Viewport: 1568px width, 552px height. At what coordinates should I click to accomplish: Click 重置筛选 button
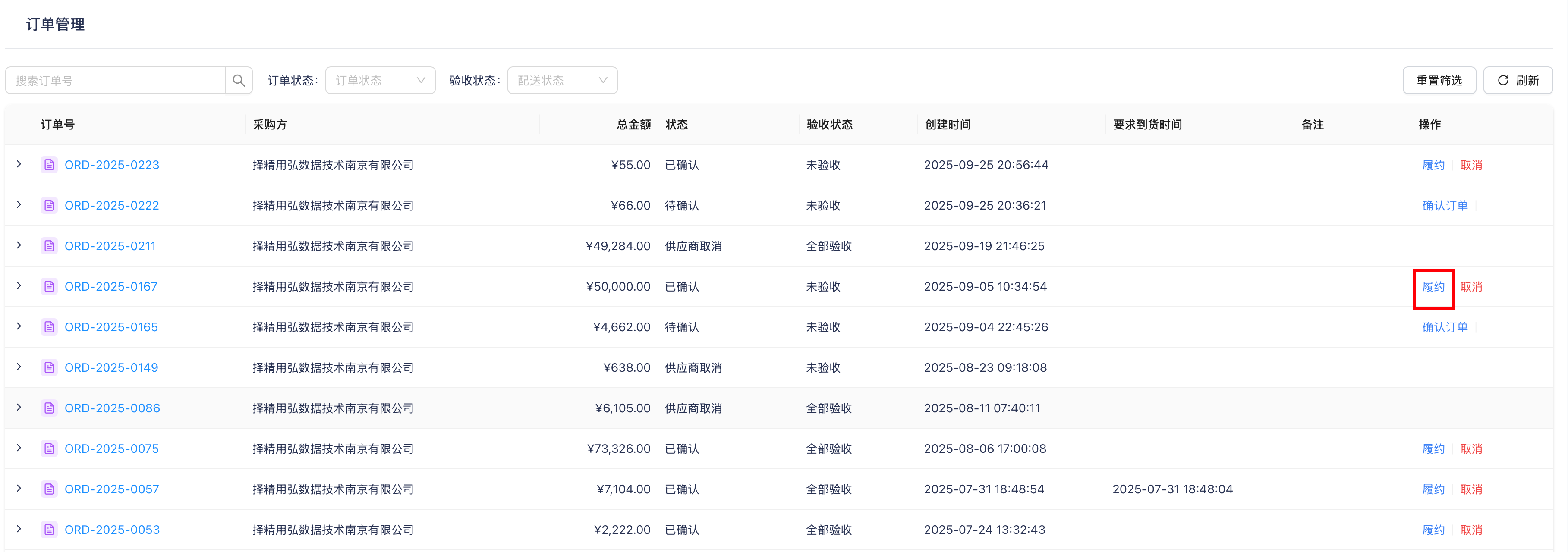tap(1439, 80)
